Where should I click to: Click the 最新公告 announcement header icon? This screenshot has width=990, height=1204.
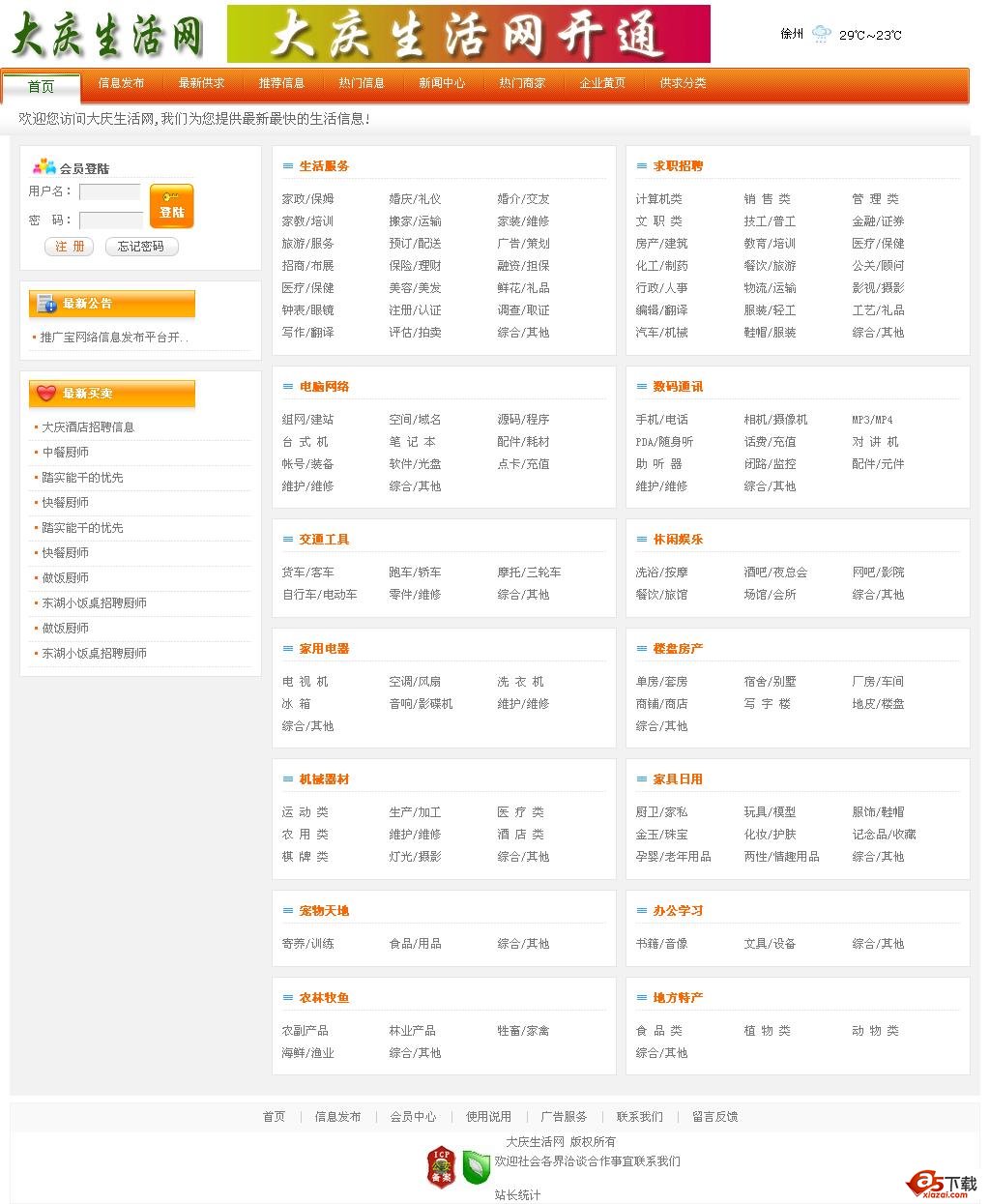45,304
